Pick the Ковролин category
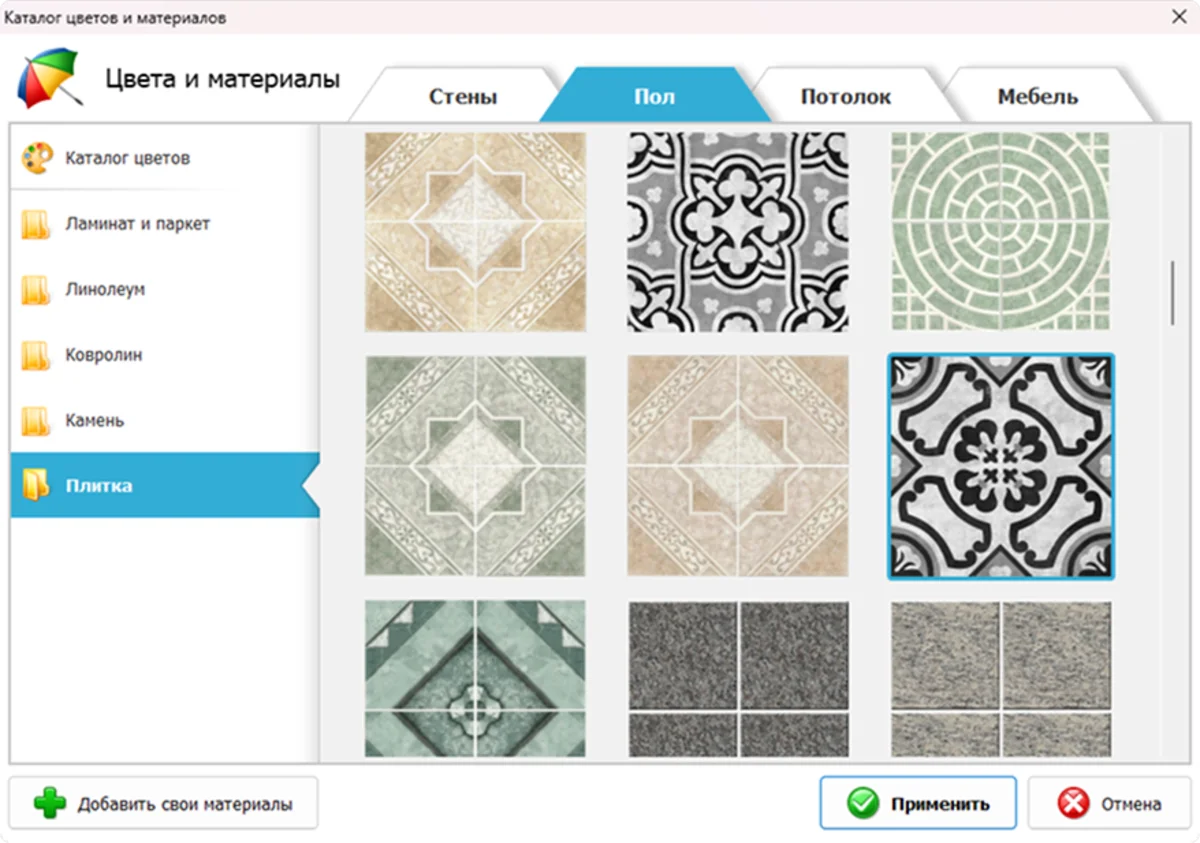This screenshot has height=843, width=1200. click(165, 355)
